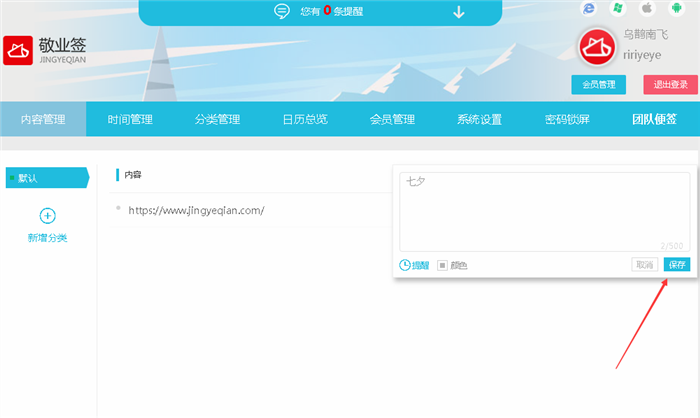Viewport: 700px width, 418px height.
Task: Click the 会员管理 button under the avatar
Action: [598, 84]
